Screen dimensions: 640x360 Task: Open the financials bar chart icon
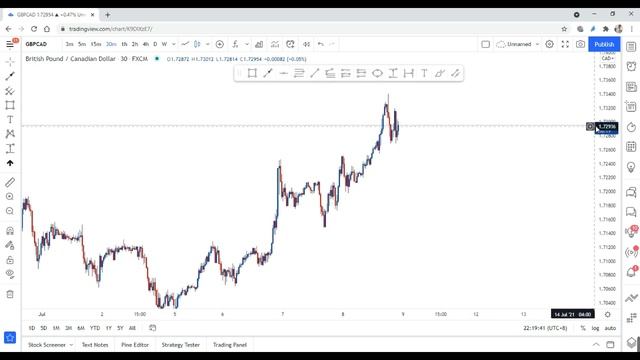(259, 44)
